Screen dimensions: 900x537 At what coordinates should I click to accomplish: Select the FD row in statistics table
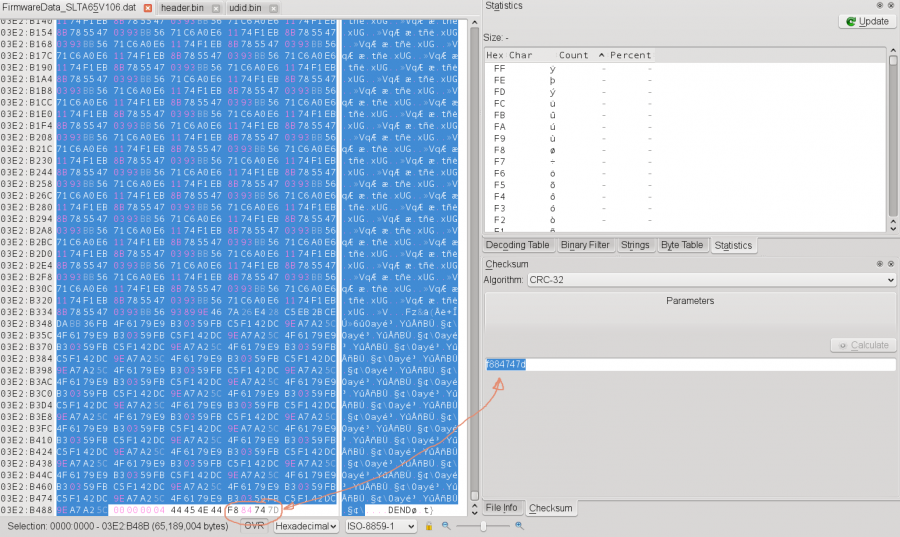(x=685, y=92)
